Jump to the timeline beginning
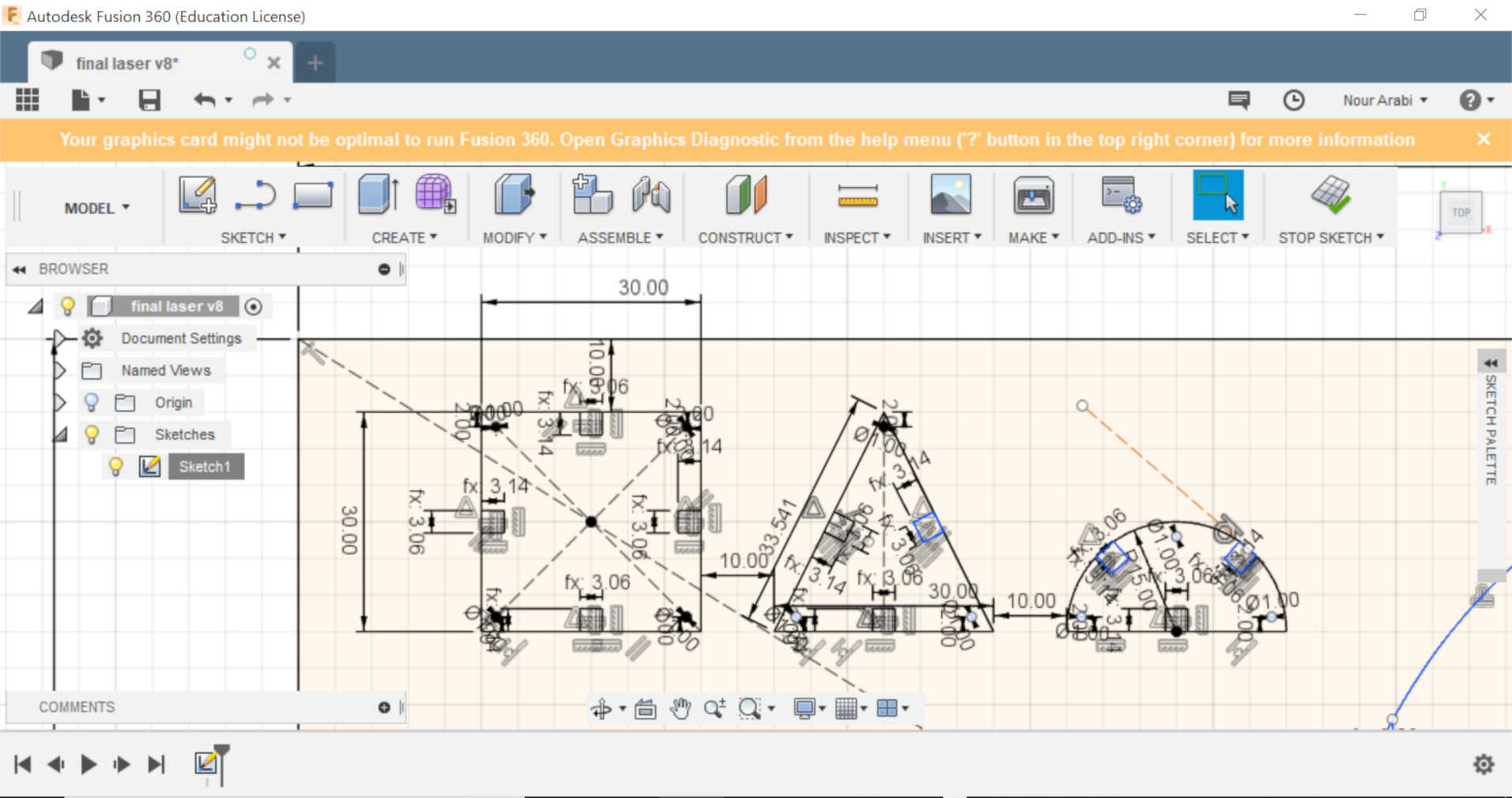The image size is (1512, 798). tap(23, 764)
